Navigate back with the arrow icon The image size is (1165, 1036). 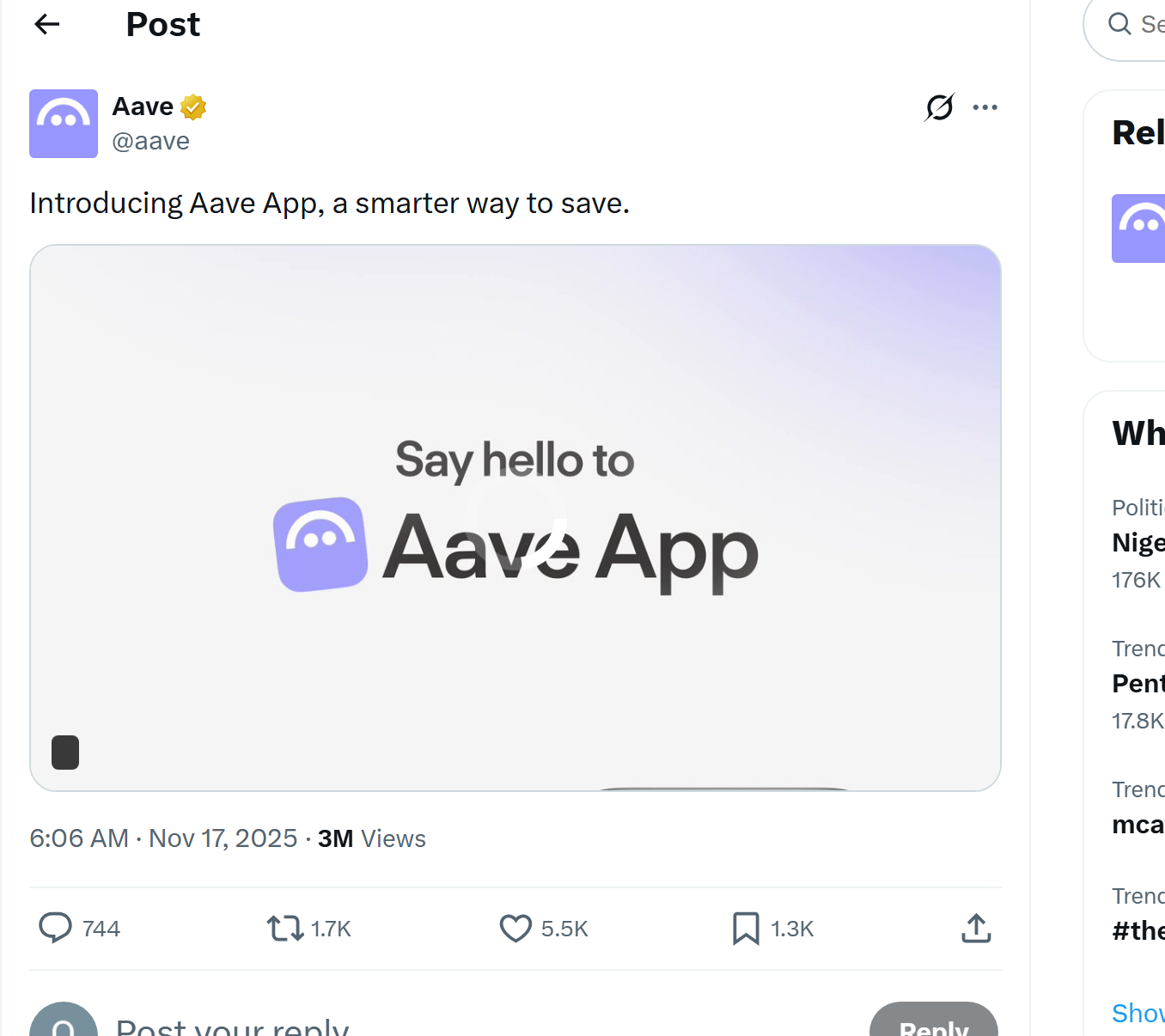tap(46, 24)
